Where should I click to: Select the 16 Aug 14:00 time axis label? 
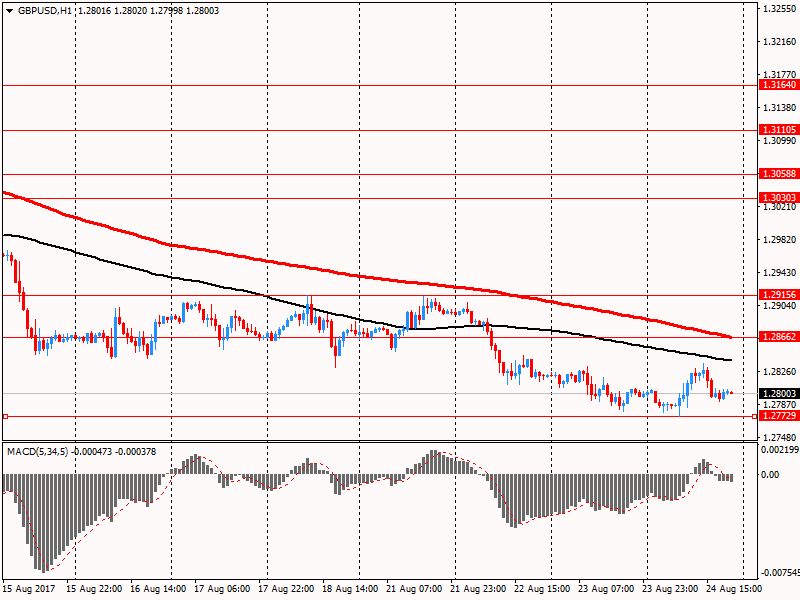coord(158,589)
